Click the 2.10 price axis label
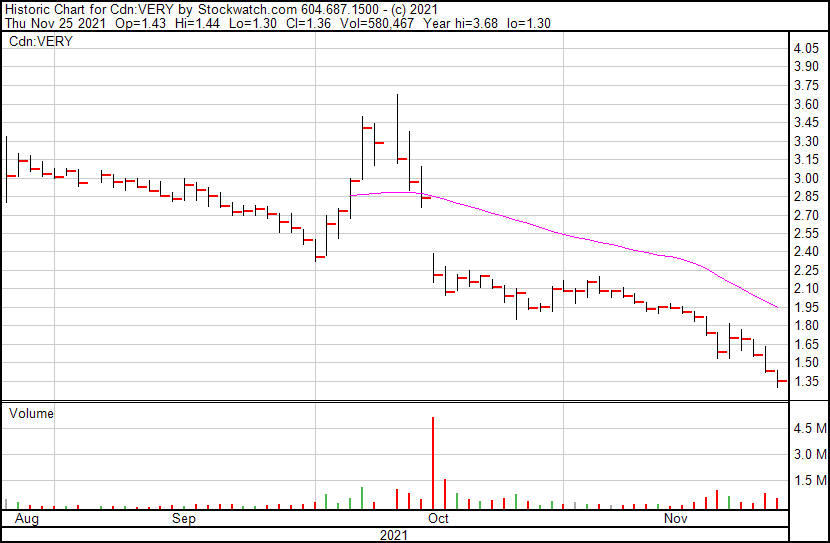Viewport: 830px width, 543px height. (x=806, y=288)
